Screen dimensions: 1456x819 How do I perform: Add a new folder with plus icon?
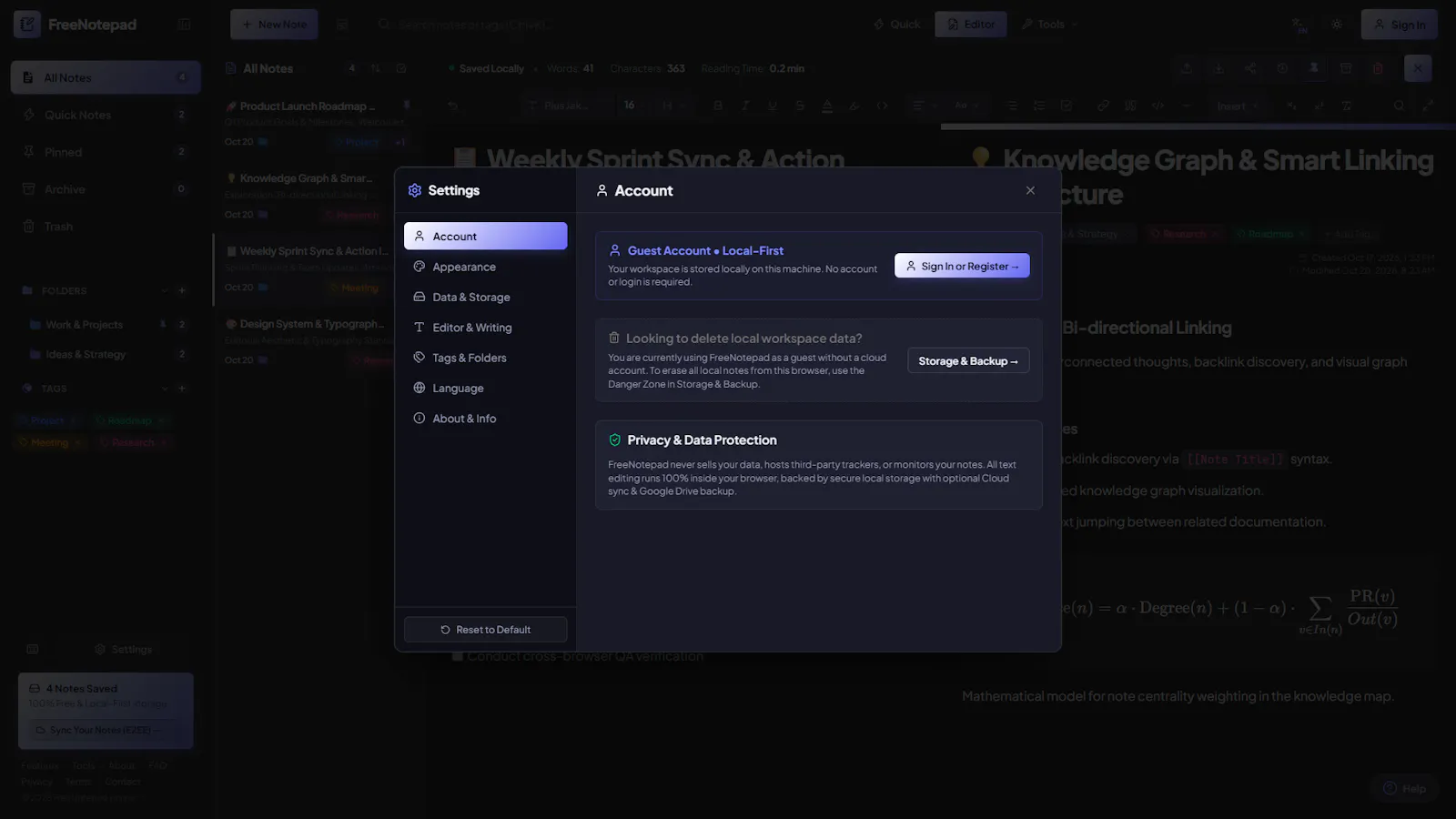182,290
